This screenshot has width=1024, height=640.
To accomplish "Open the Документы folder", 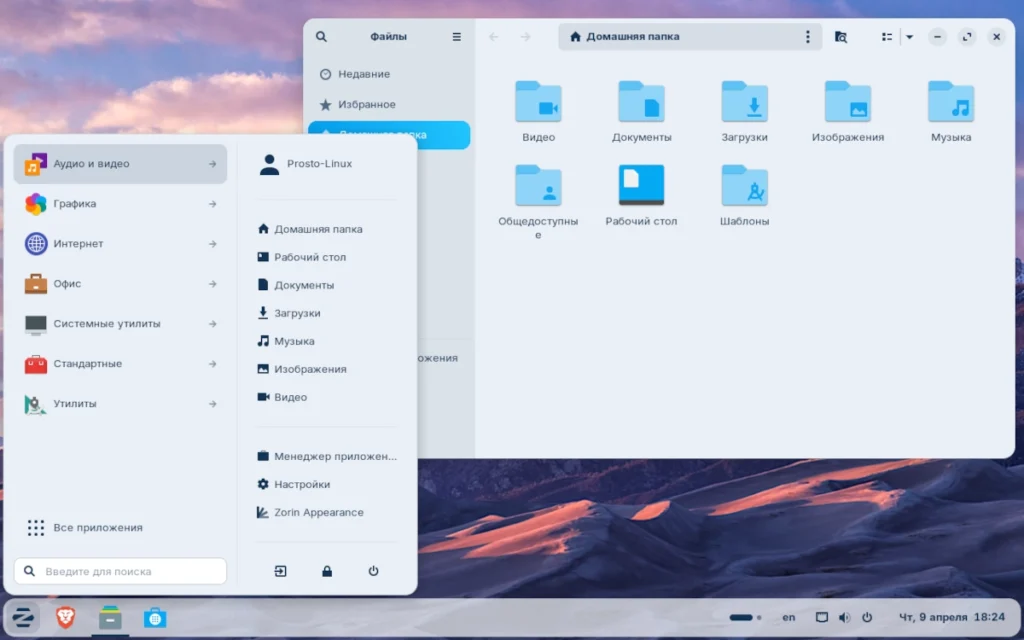I will [x=641, y=111].
